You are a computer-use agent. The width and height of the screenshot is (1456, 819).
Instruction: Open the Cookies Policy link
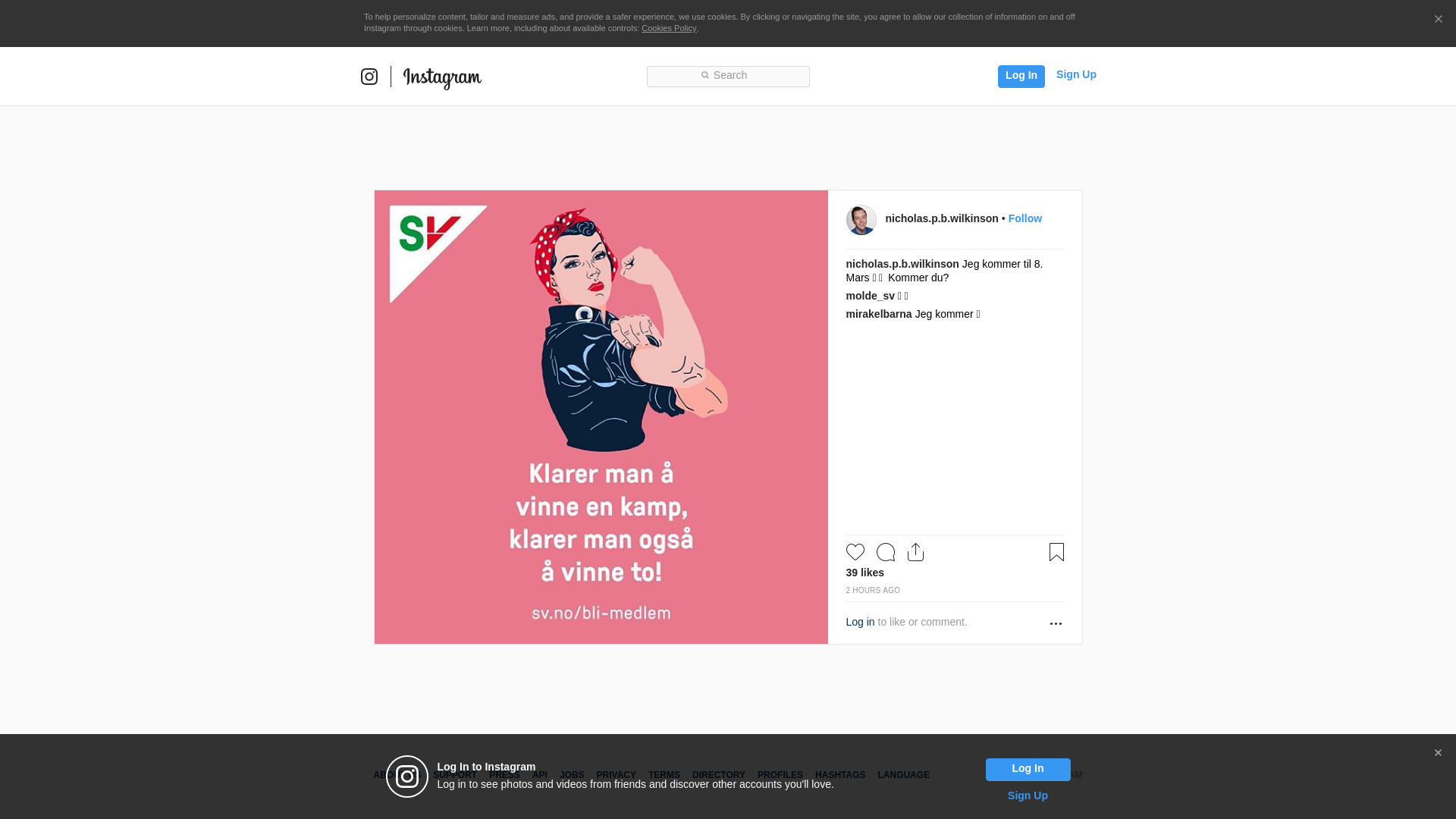point(669,28)
